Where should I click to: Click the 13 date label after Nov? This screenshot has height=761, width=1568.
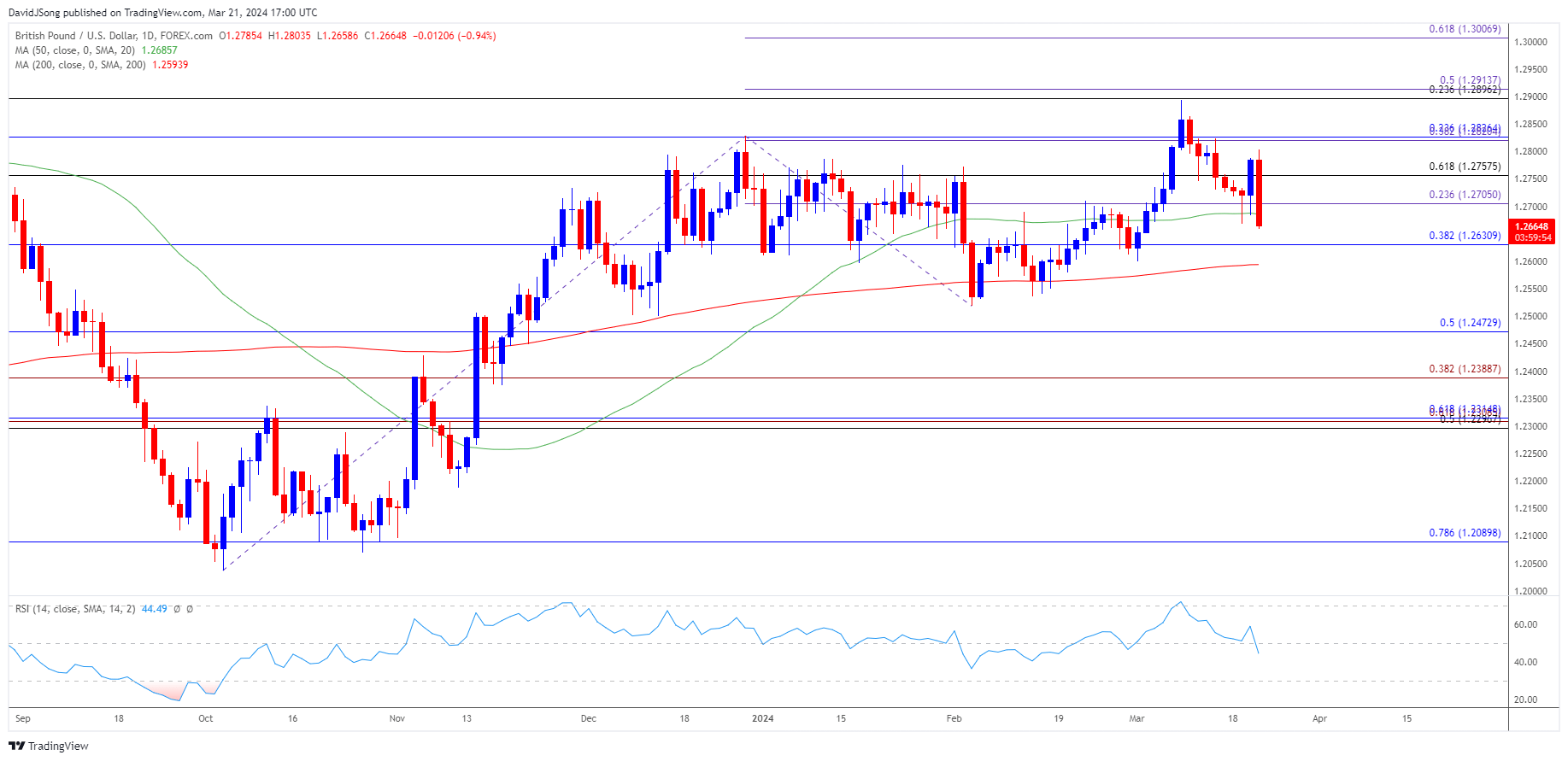[x=467, y=718]
